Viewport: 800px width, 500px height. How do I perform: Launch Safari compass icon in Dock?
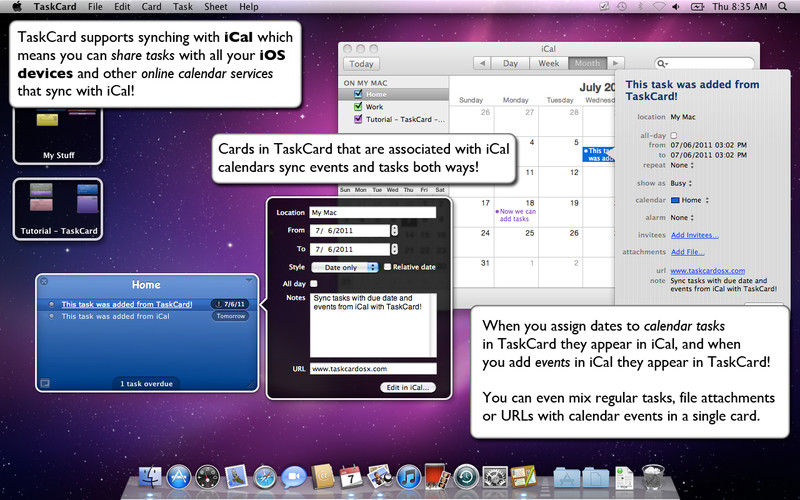pyautogui.click(x=264, y=478)
